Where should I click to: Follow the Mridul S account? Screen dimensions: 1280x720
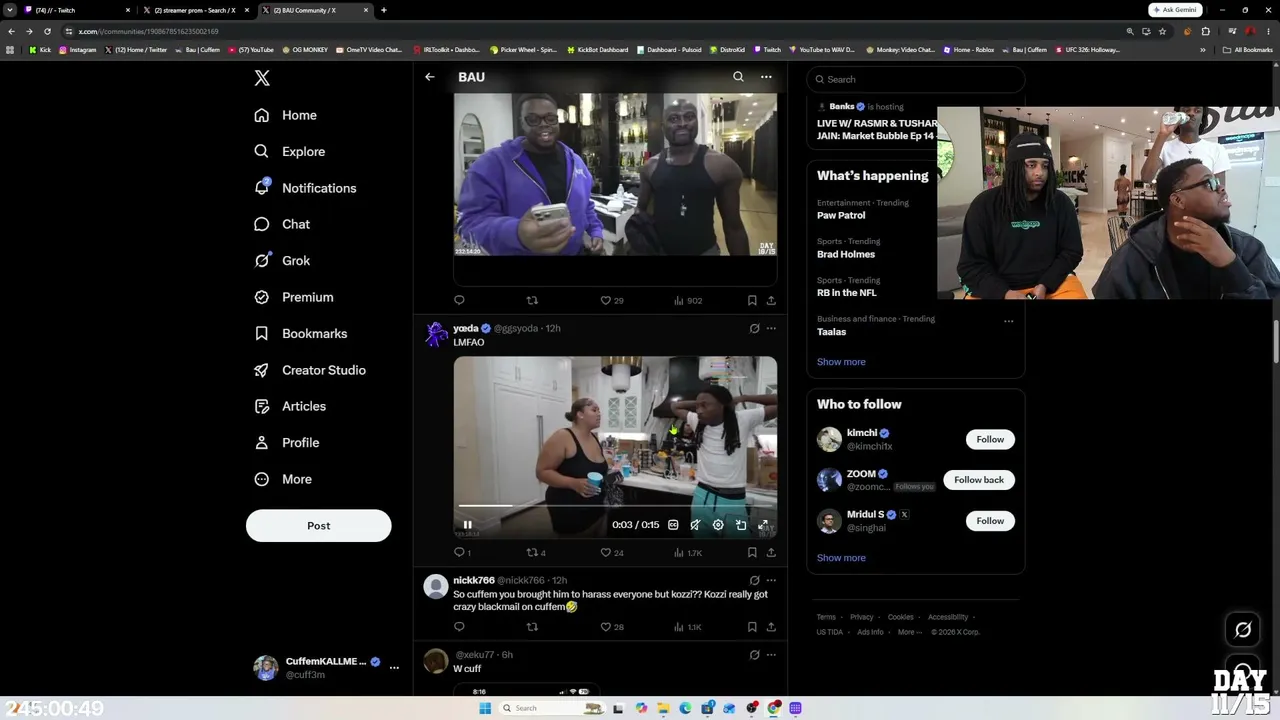coord(990,521)
